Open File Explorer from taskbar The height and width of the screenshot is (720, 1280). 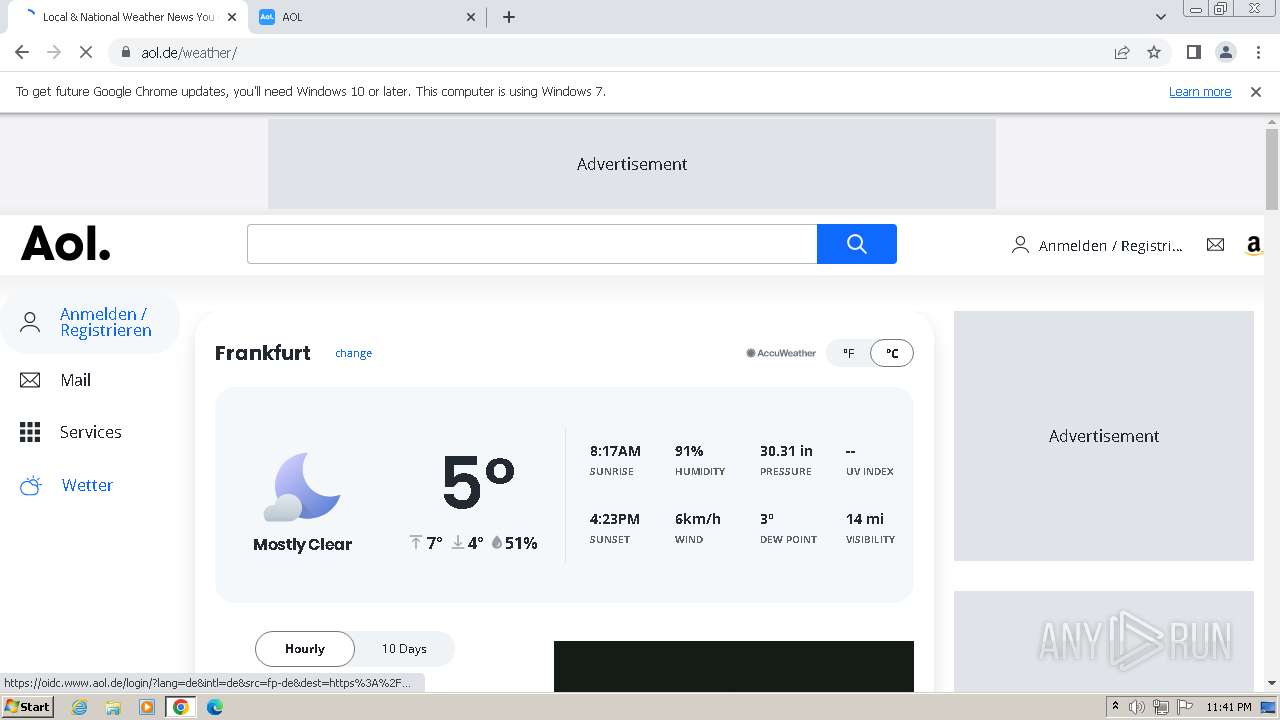113,707
